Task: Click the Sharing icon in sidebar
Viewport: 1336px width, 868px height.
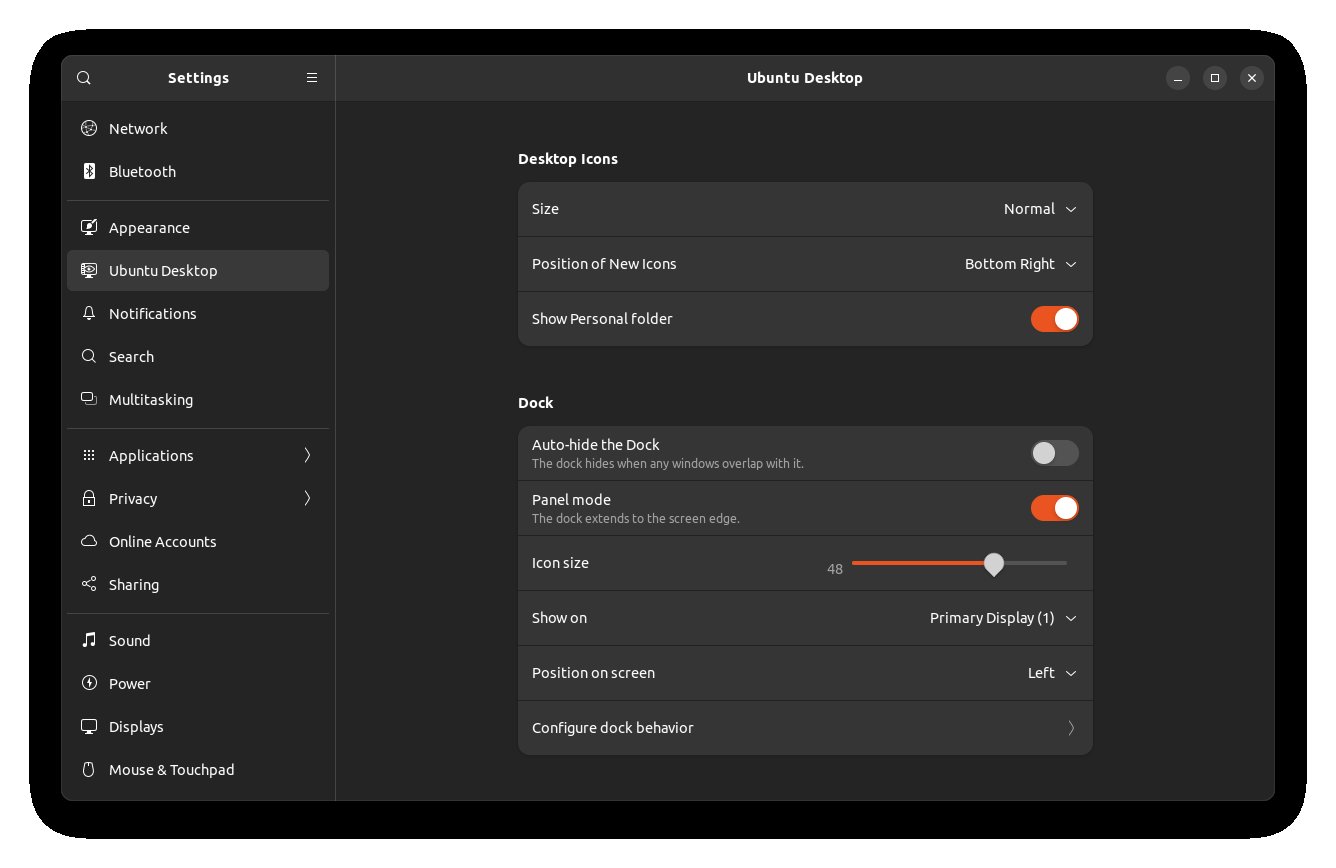Action: [x=89, y=584]
